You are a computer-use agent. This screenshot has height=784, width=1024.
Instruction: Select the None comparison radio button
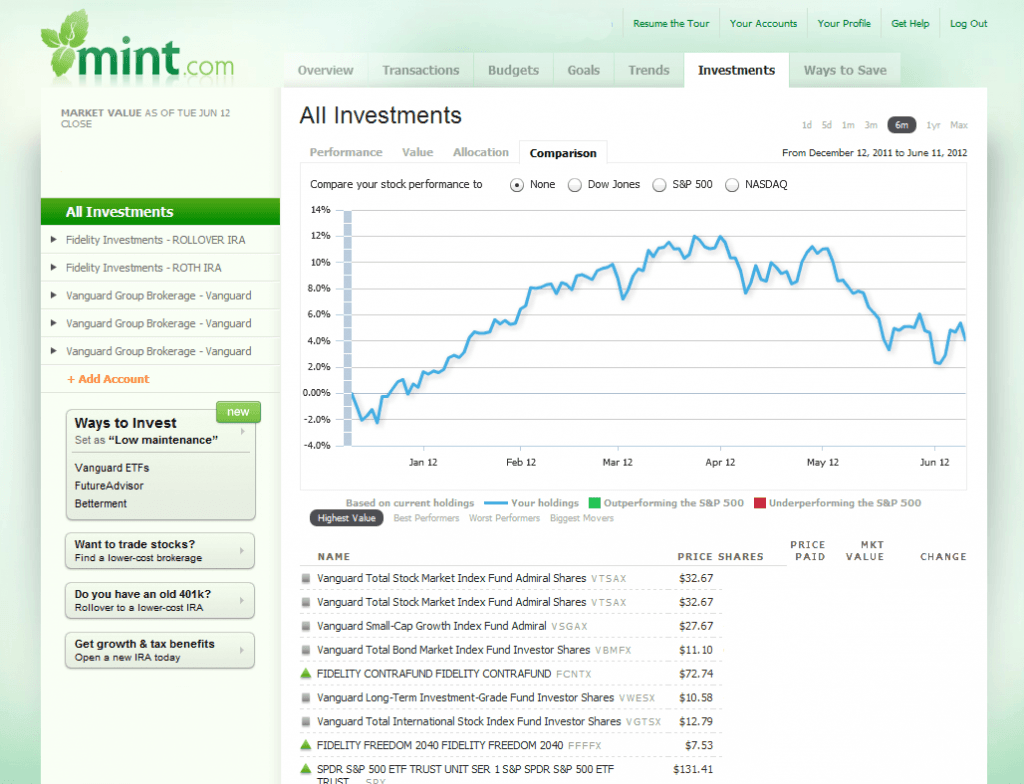pos(517,186)
